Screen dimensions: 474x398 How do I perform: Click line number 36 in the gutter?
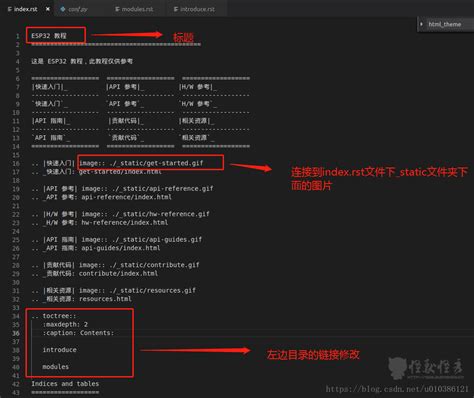click(16, 333)
